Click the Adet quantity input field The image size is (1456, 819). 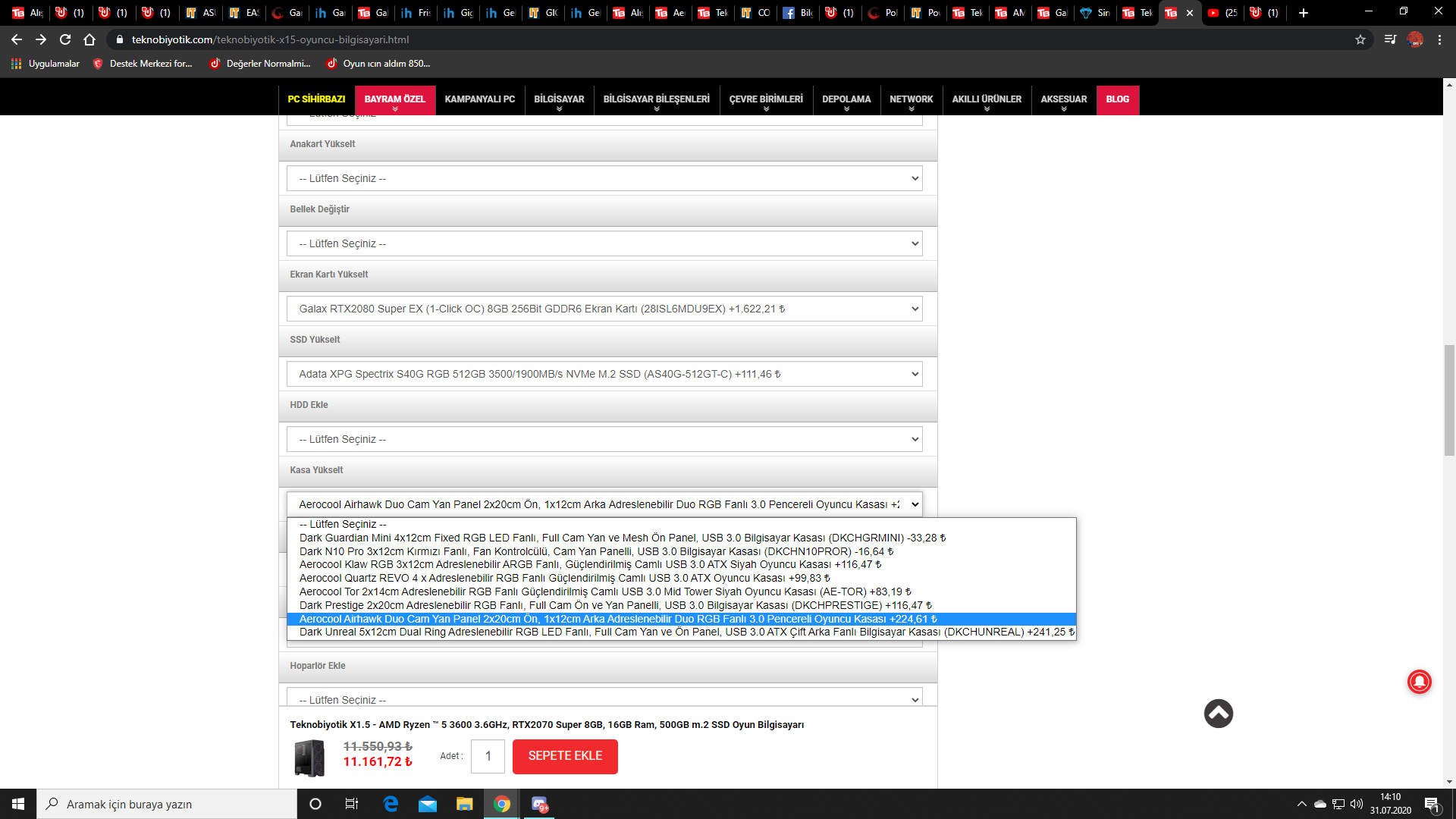(x=488, y=756)
